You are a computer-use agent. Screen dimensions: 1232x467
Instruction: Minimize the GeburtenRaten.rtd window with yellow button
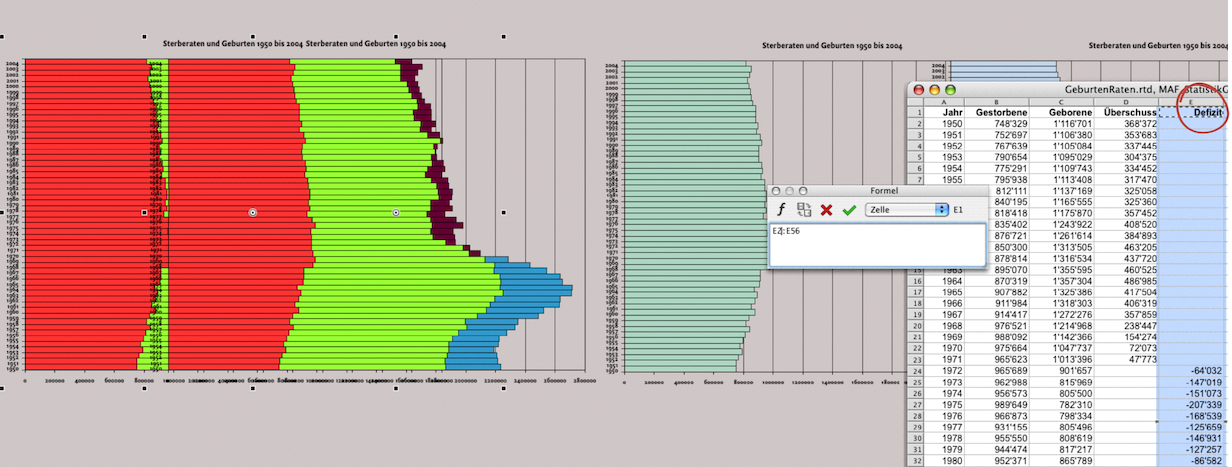(934, 90)
